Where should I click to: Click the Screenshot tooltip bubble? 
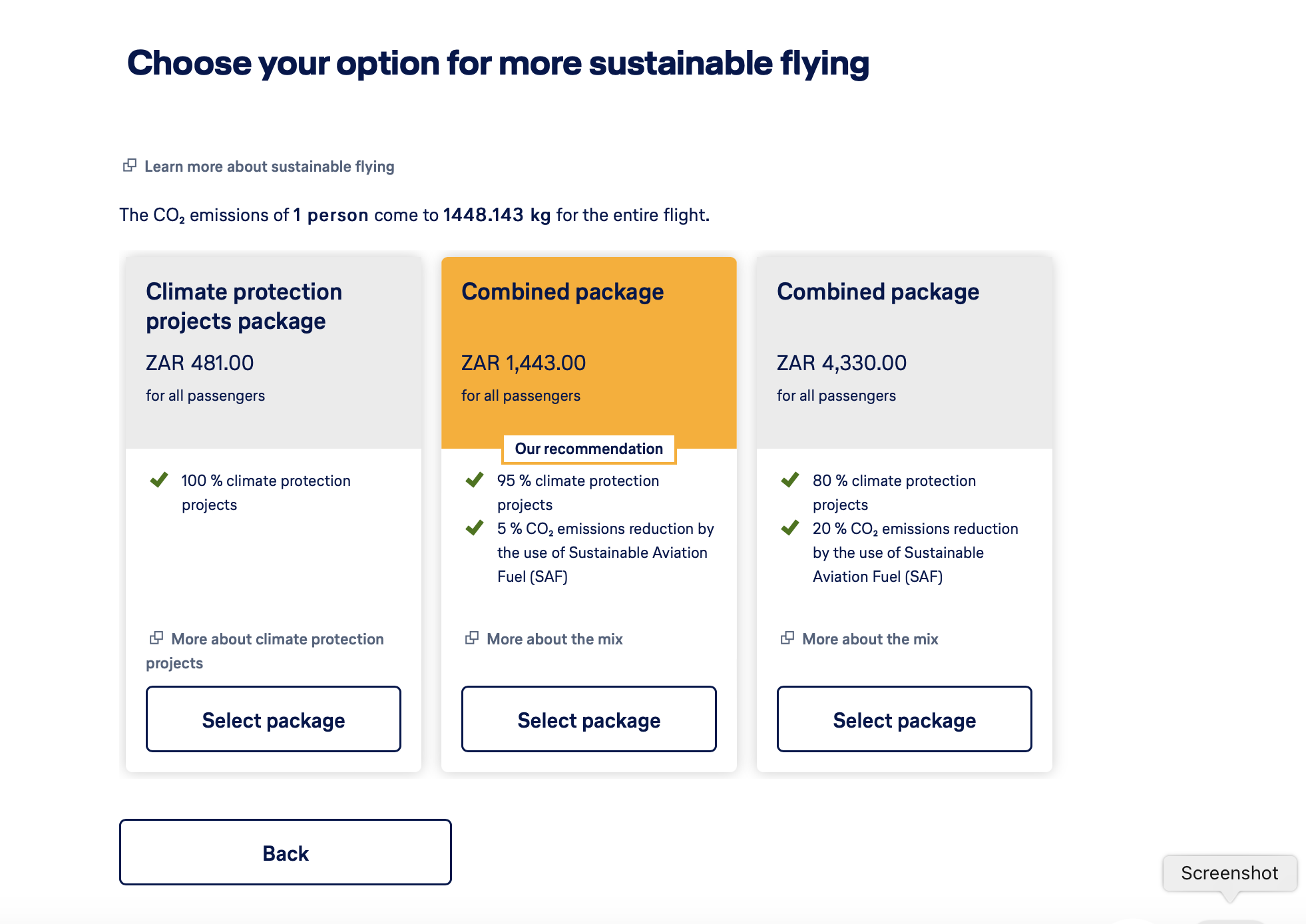coord(1229,873)
